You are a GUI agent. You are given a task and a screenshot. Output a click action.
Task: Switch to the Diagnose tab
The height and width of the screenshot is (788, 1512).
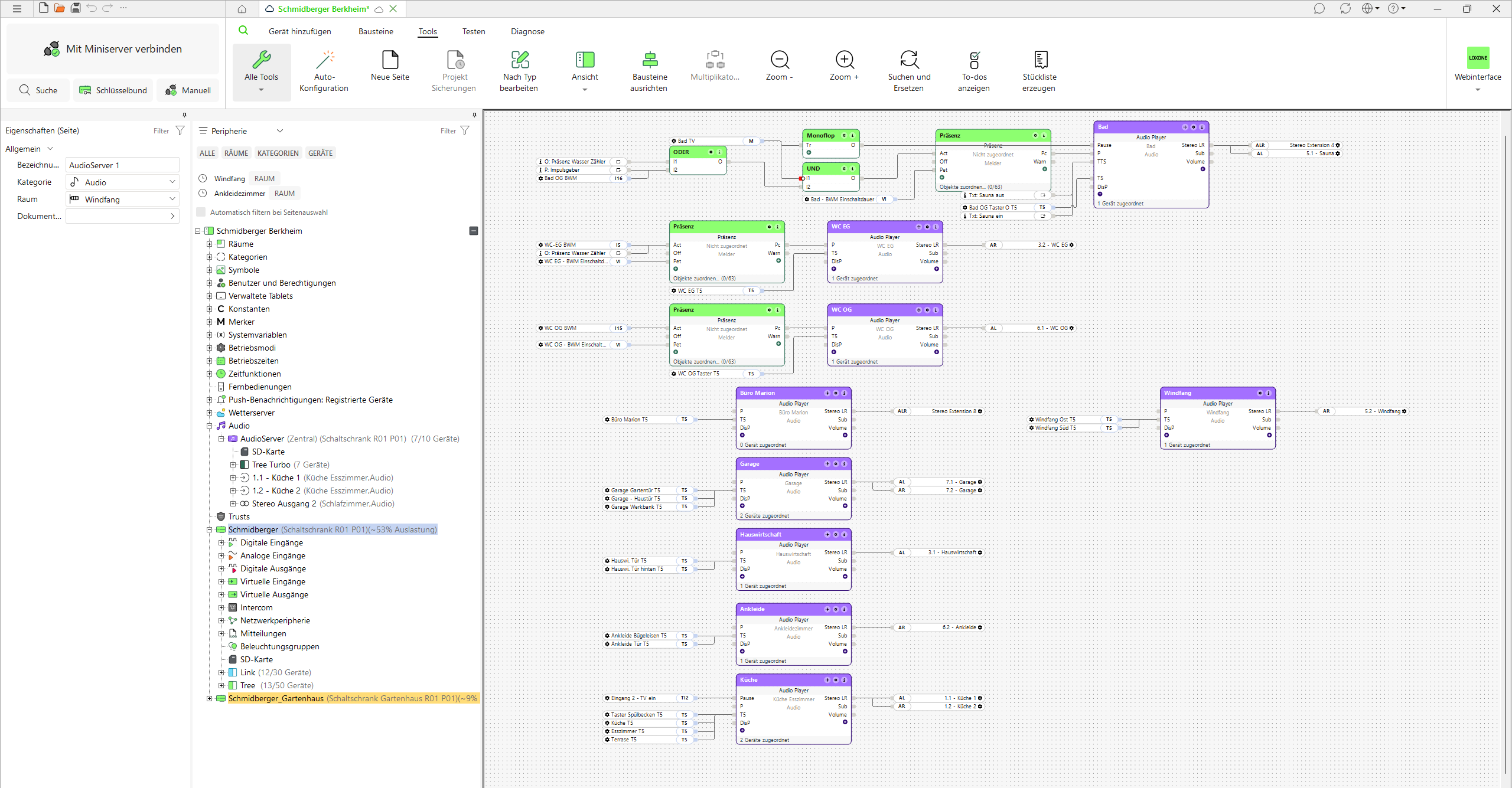tap(527, 31)
